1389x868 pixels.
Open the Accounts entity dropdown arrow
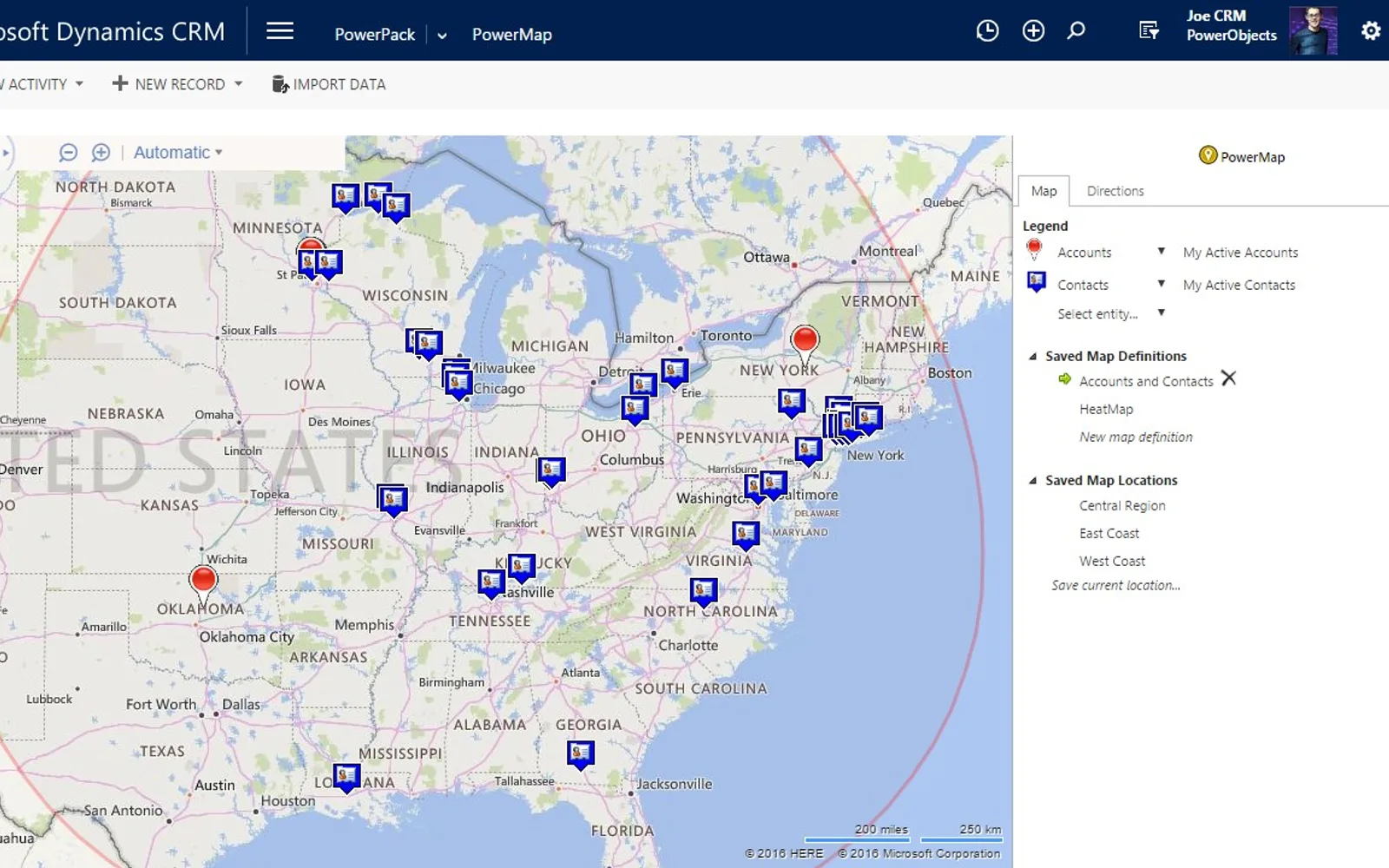click(1161, 252)
